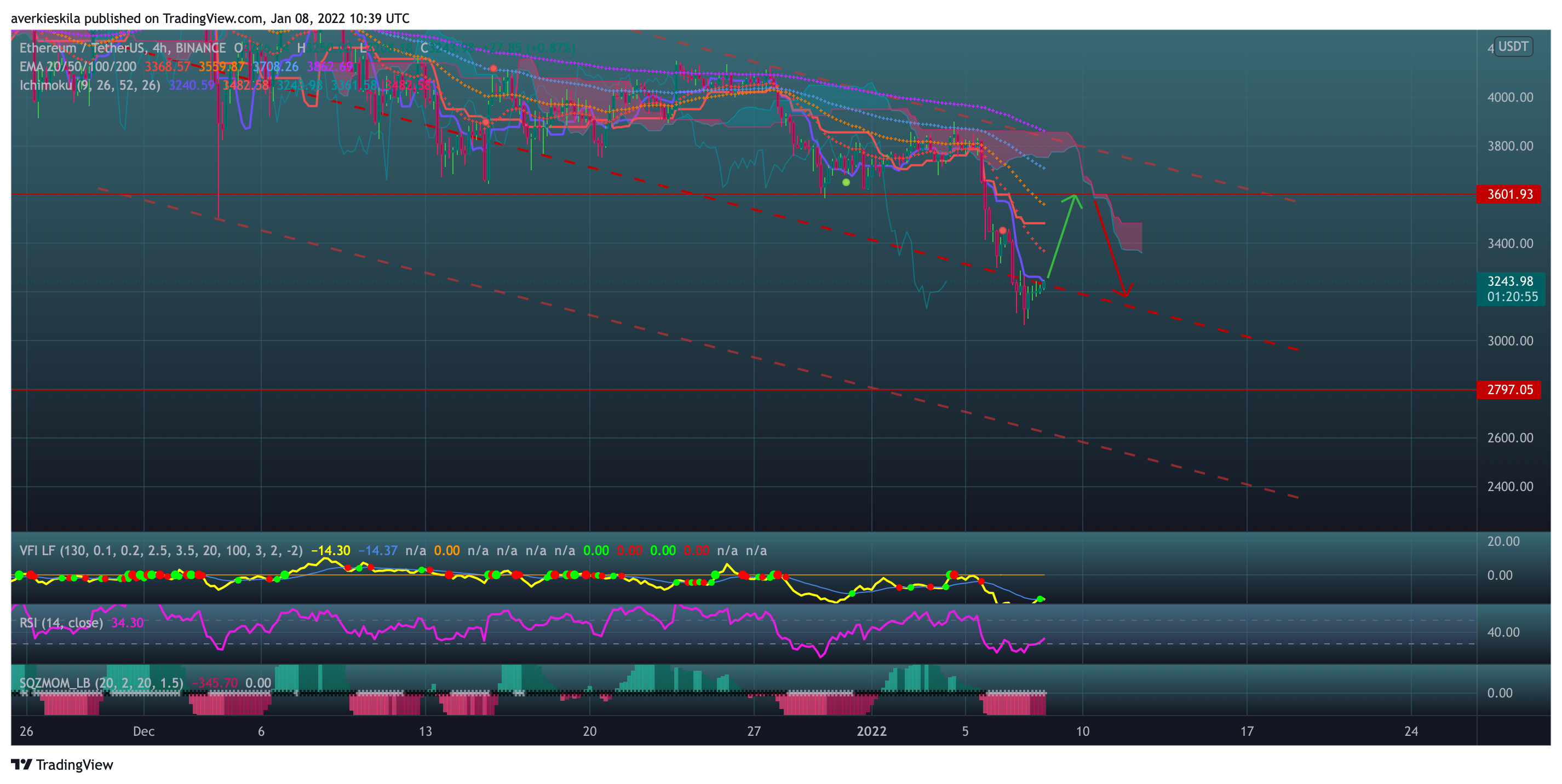
Task: Click the 27 date label on time axis
Action: 754,731
